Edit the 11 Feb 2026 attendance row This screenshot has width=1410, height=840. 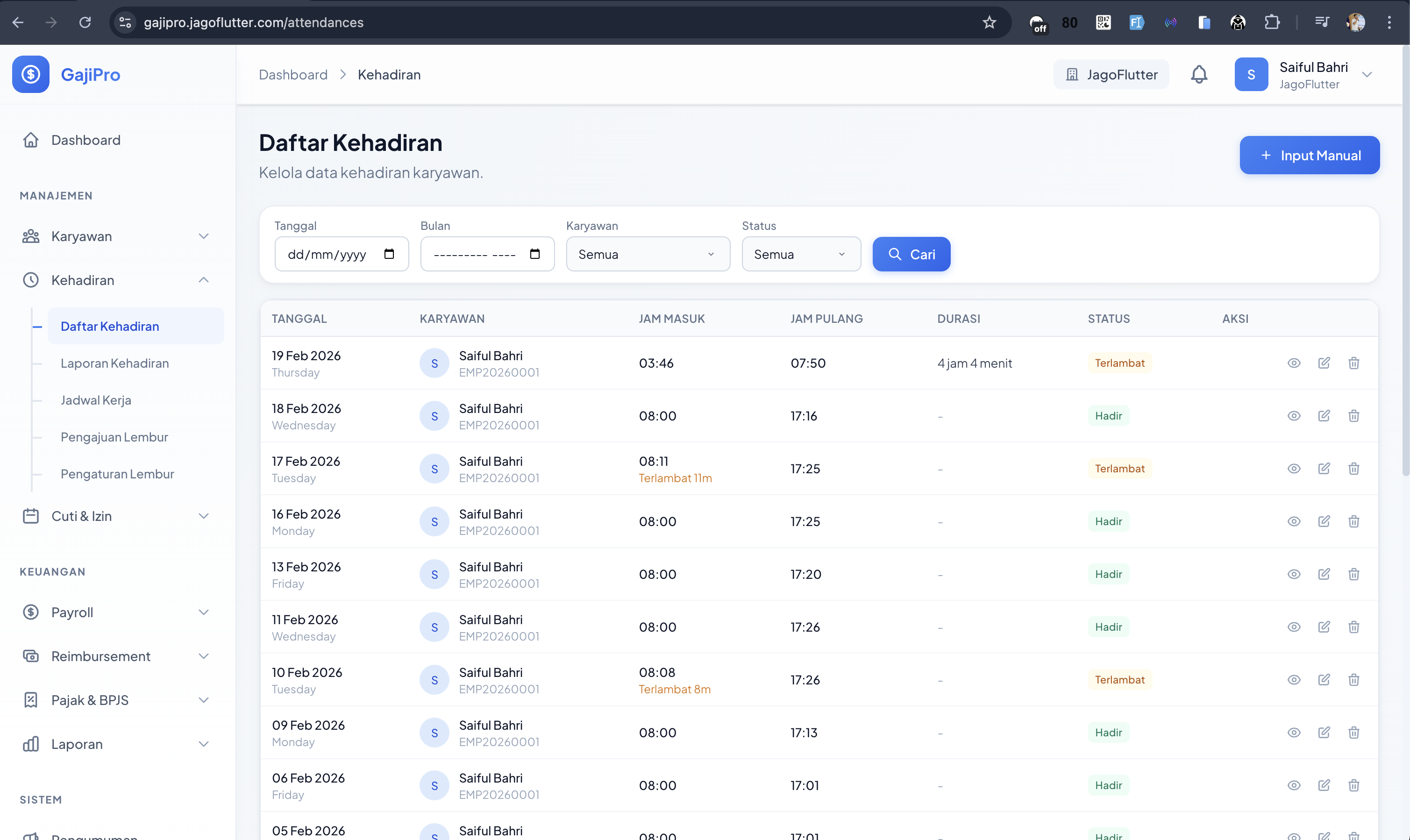click(x=1324, y=626)
